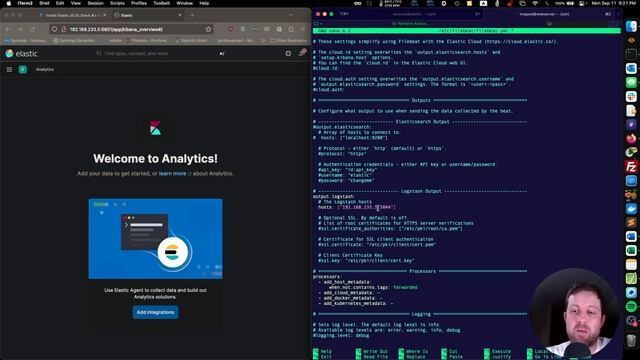Open the Toolbelt menu
The width and height of the screenshot is (640, 360).
[x=161, y=3]
